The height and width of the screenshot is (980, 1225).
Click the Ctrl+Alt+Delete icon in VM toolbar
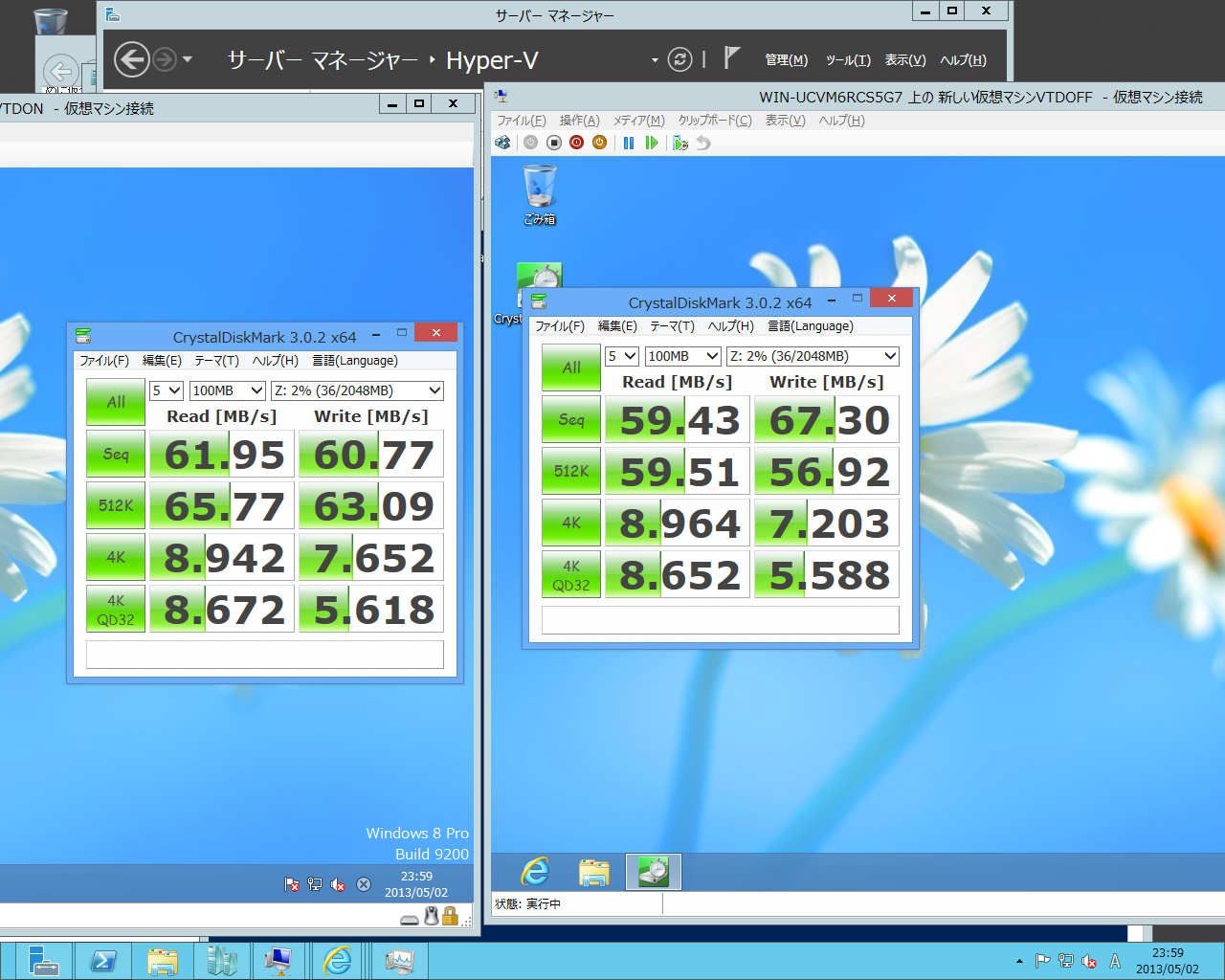[x=502, y=143]
